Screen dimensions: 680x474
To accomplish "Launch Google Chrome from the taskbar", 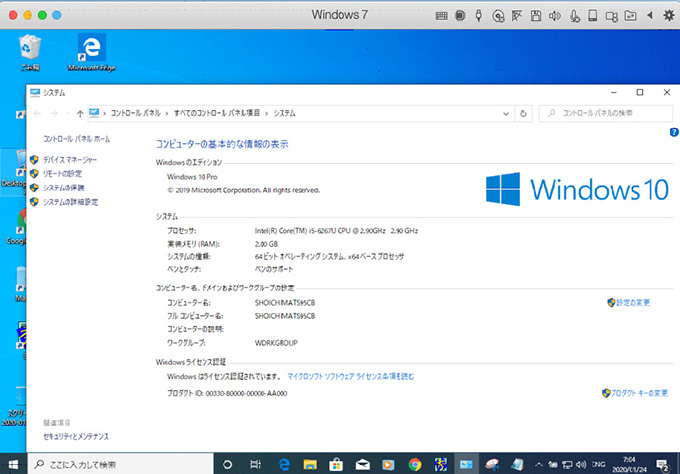I will point(415,465).
